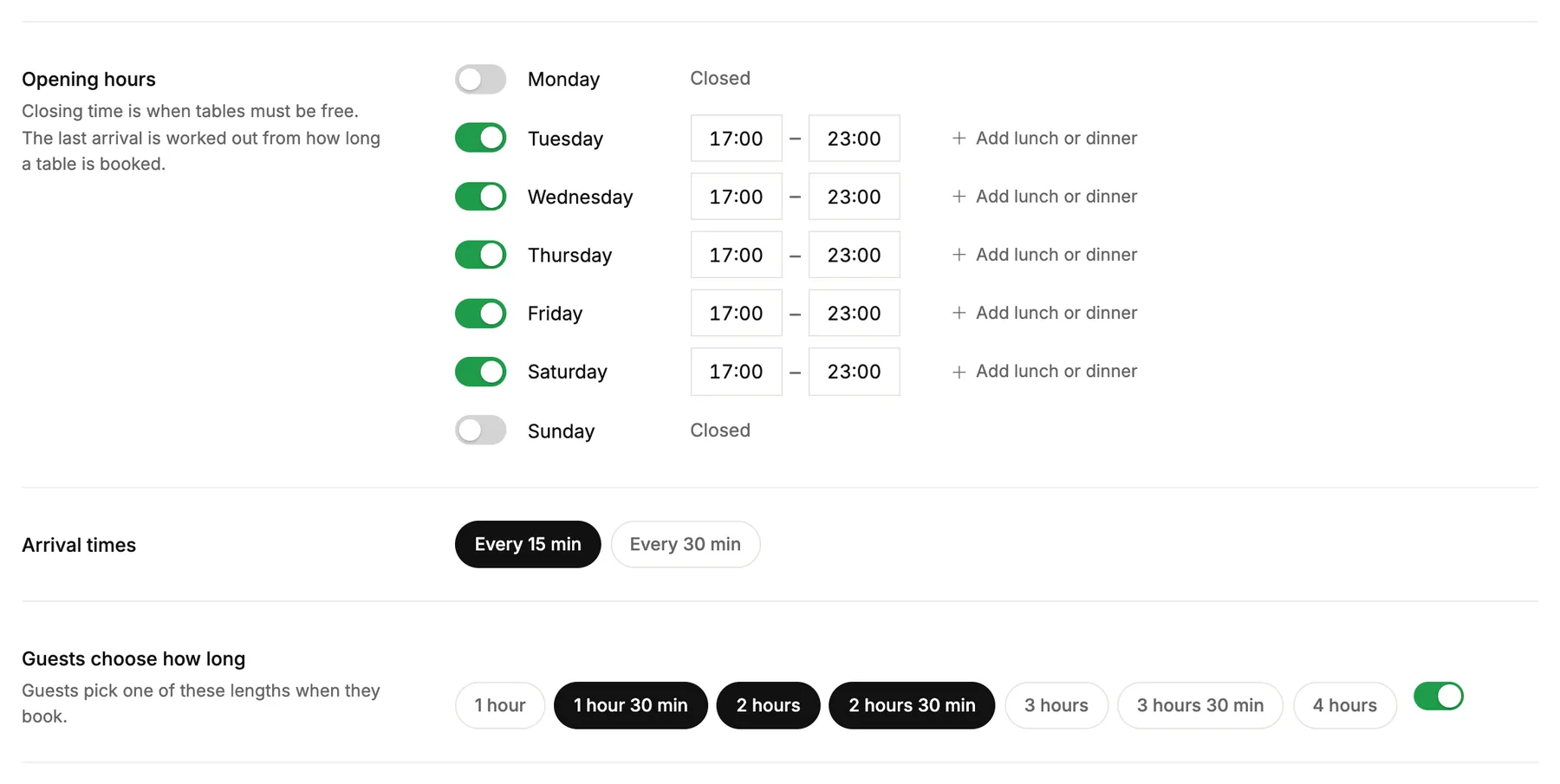Viewport: 1560px width, 784px height.
Task: Edit Tuesday closing time 23:00 field
Action: (x=855, y=139)
